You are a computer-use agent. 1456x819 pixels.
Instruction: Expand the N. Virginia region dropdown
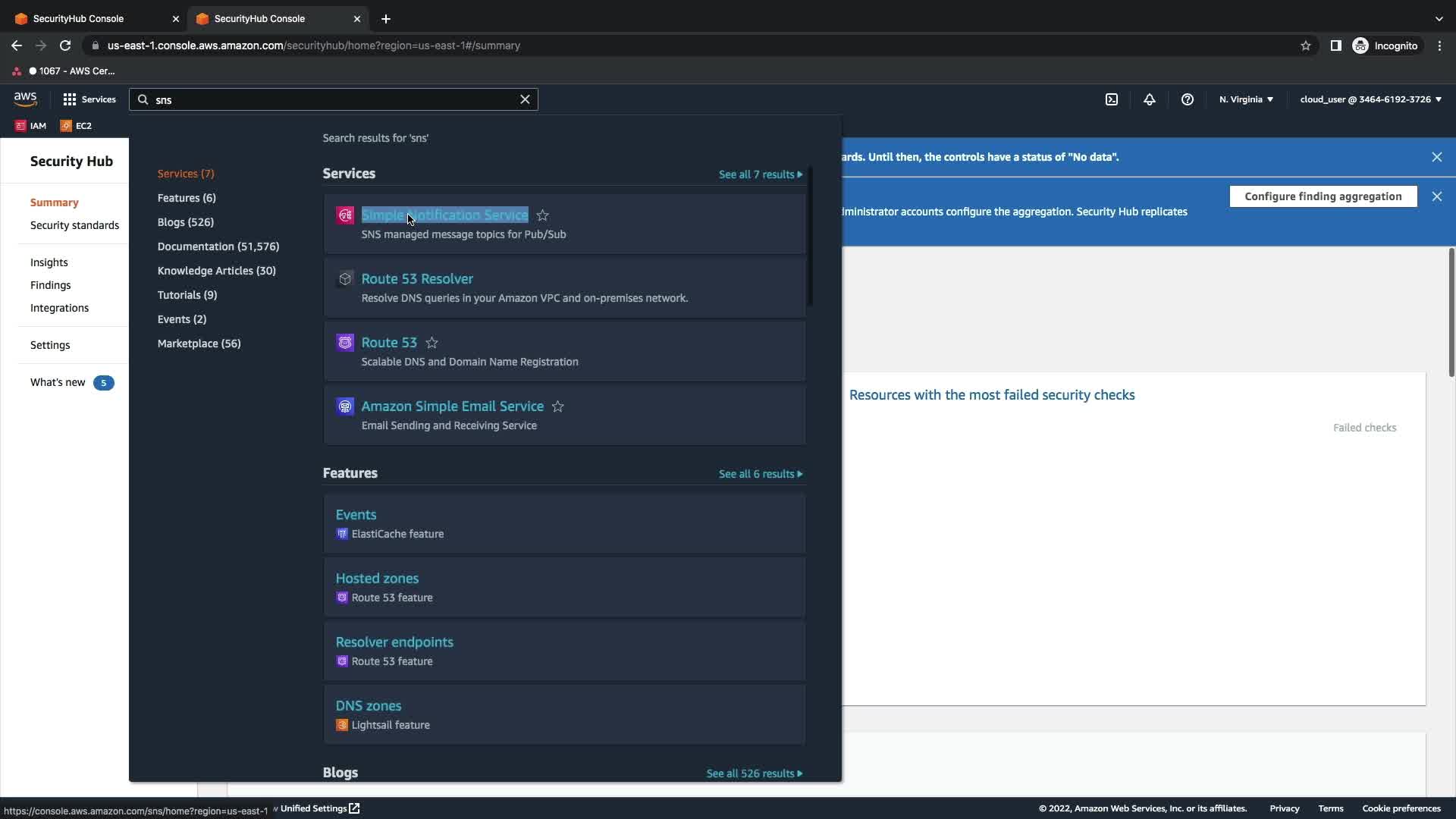coord(1246,99)
